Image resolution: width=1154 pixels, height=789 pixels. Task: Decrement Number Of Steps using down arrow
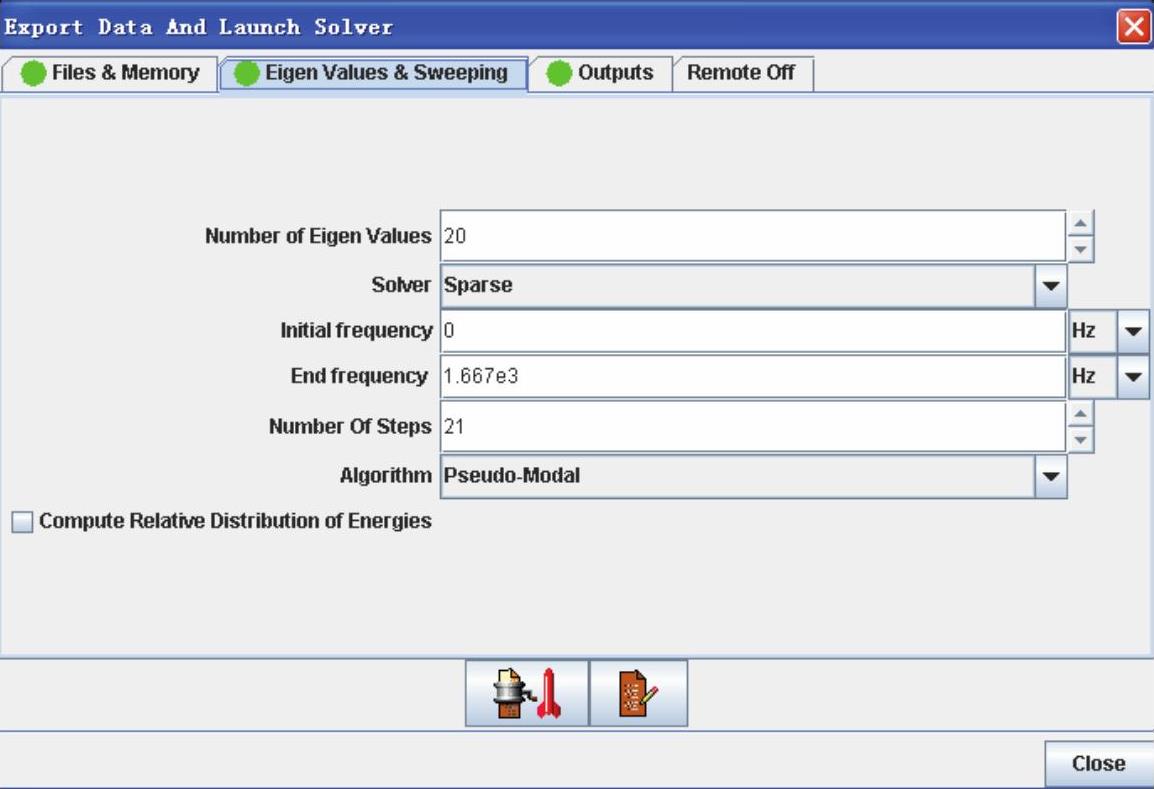1082,439
